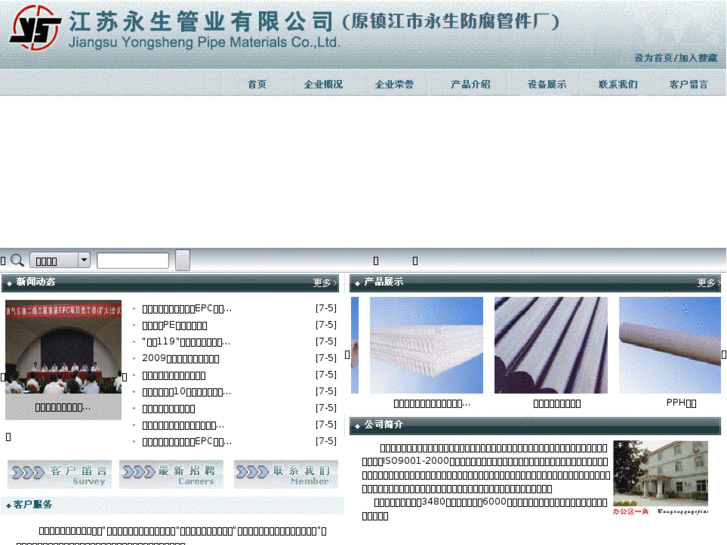This screenshot has height=545, width=727.
Task: Open the news item containing PE
Action: point(174,325)
